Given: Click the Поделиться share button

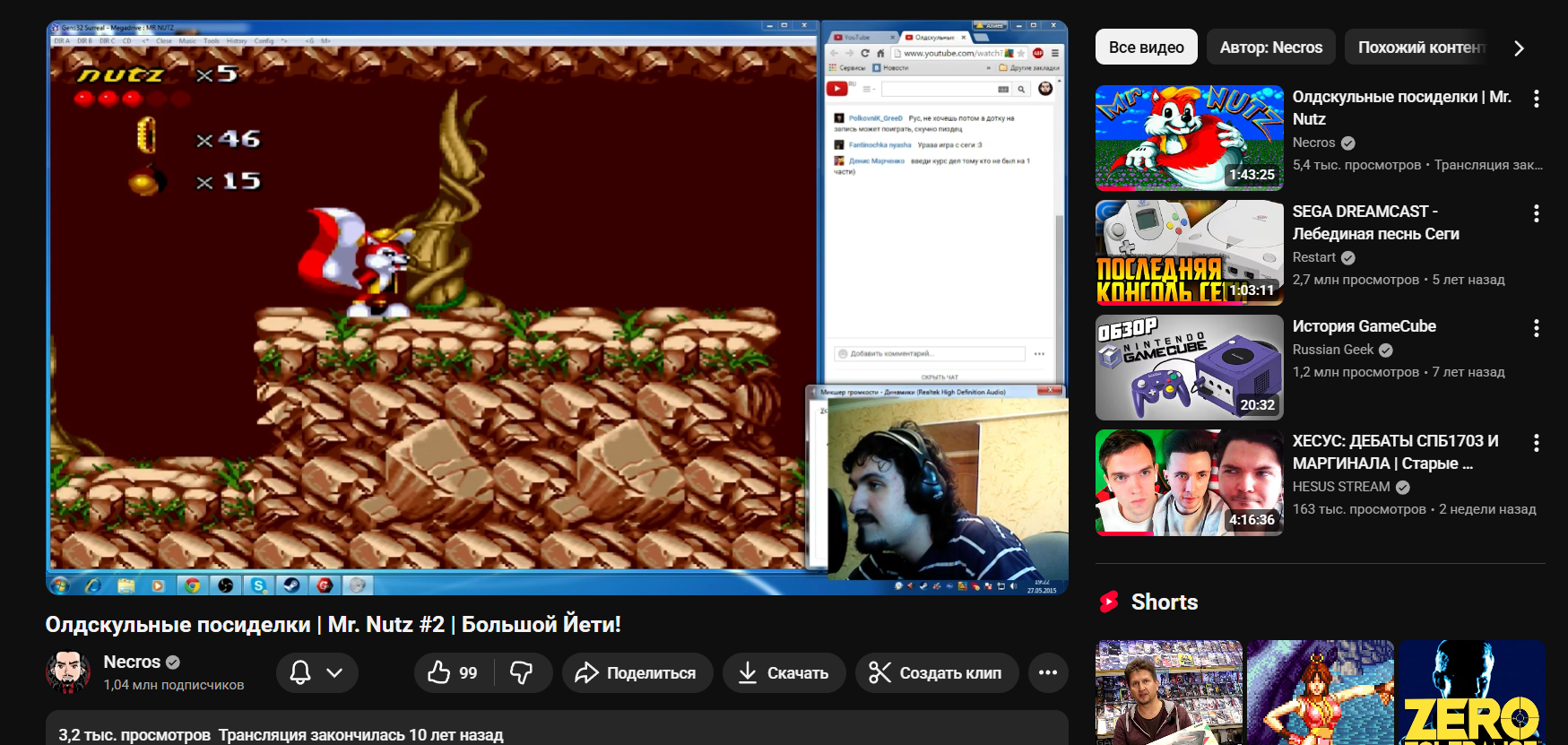Looking at the screenshot, I should (x=637, y=672).
